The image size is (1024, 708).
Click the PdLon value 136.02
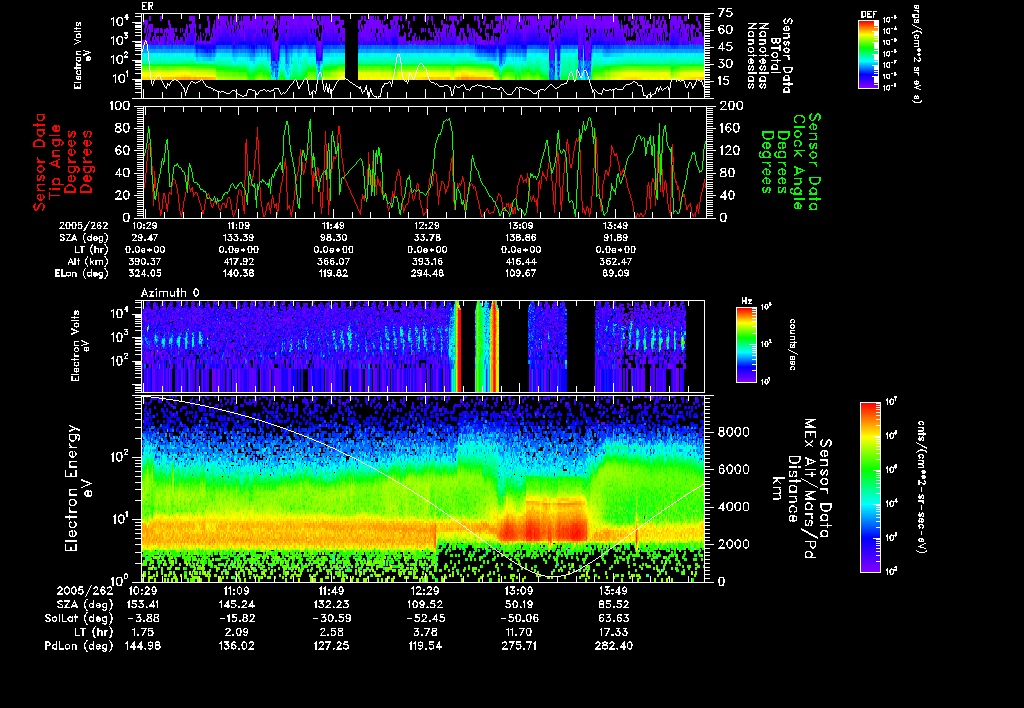point(236,646)
